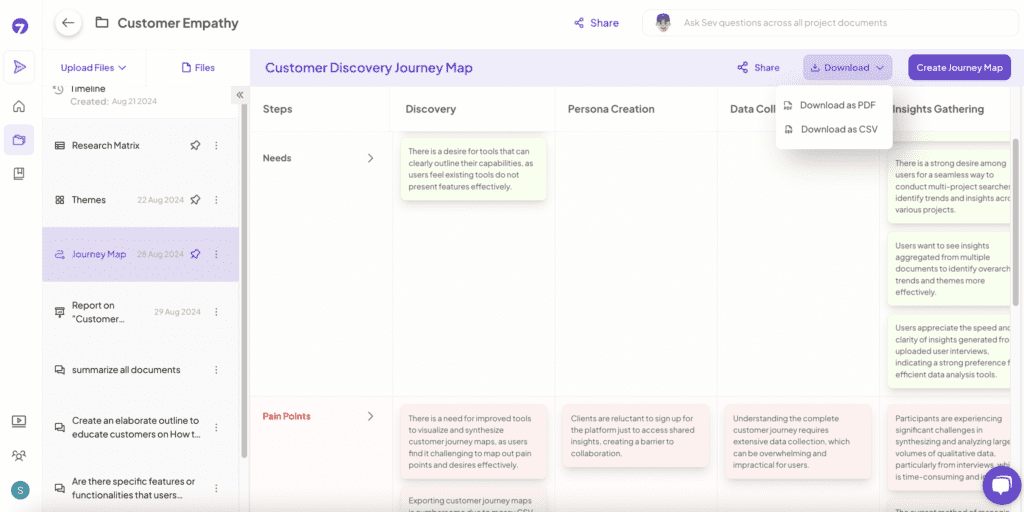1024x512 pixels.
Task: Click the user avatar S icon
Action: point(20,490)
